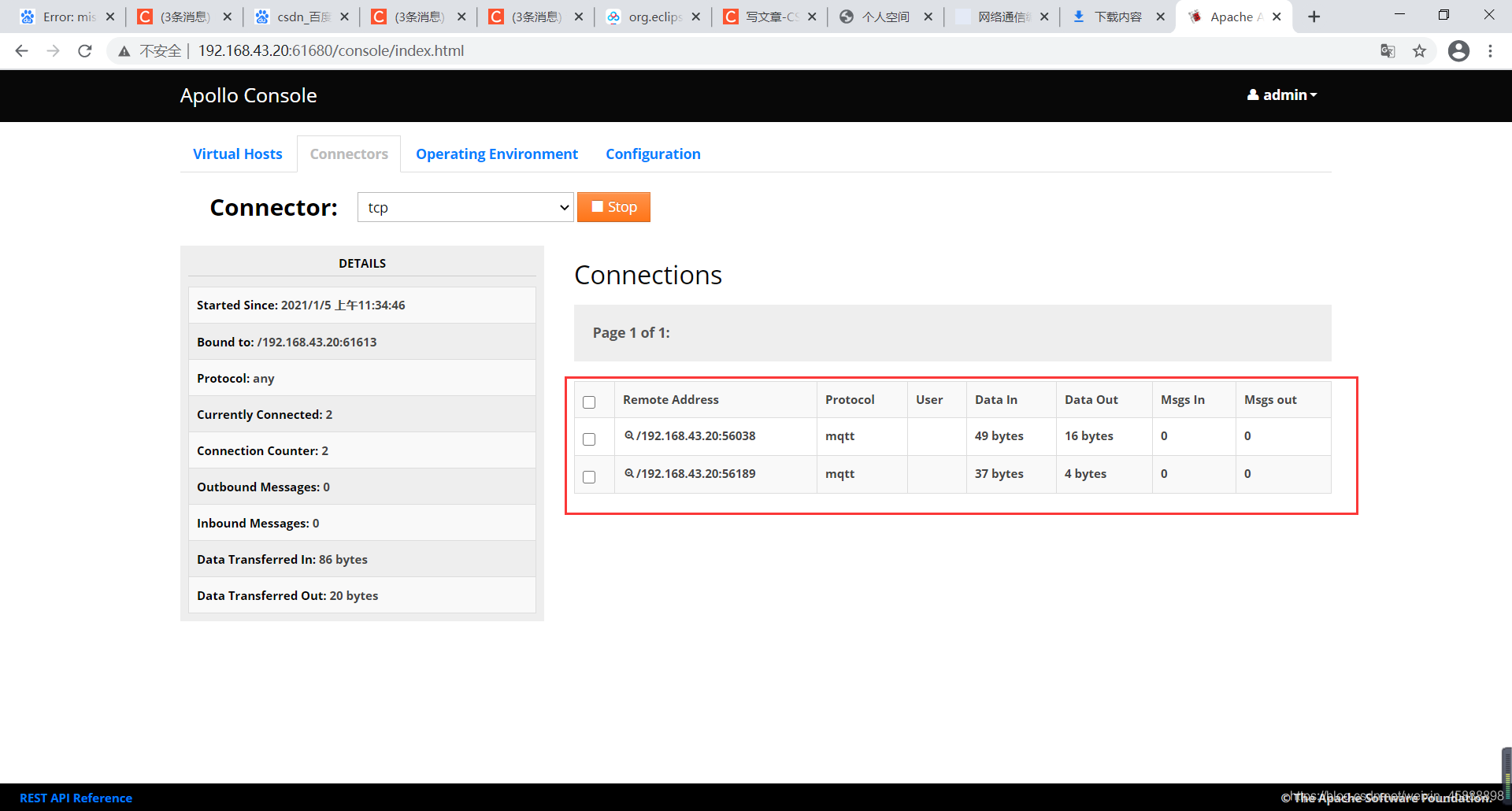This screenshot has height=811, width=1512.
Task: Open the REST API Reference link
Action: pyautogui.click(x=76, y=798)
